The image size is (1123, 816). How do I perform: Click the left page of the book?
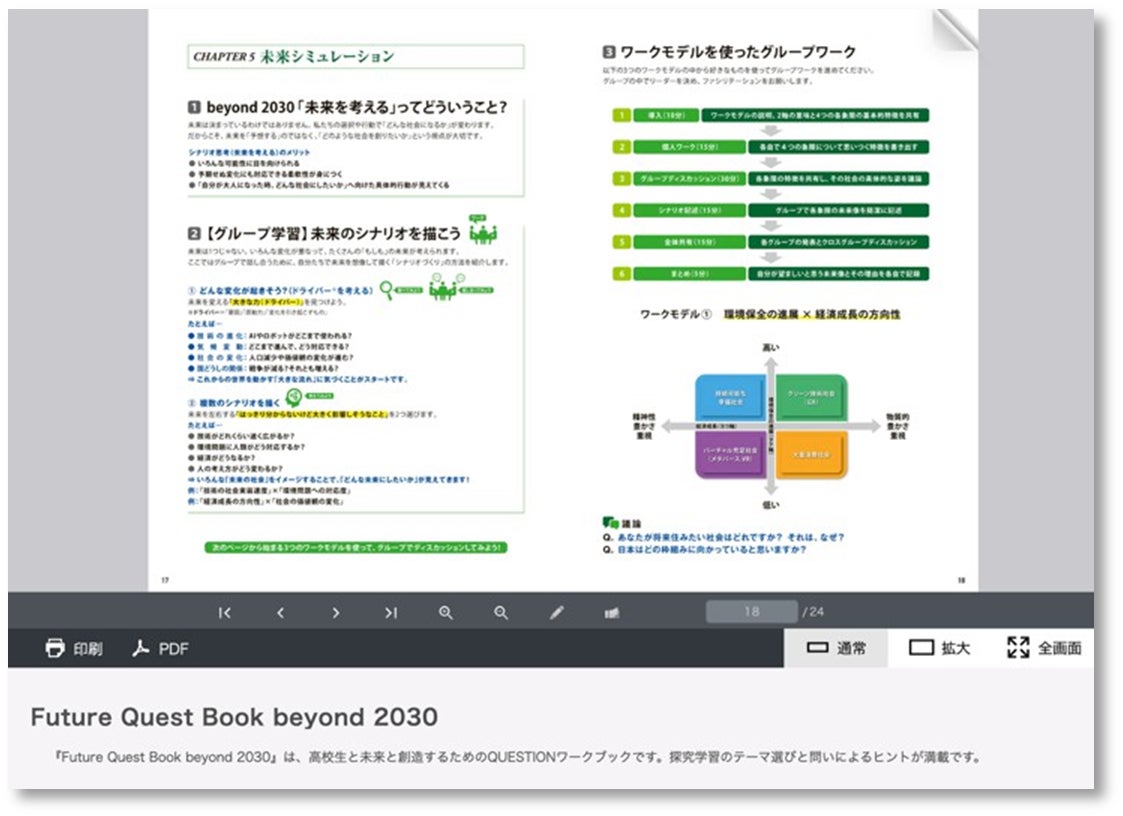(x=356, y=300)
